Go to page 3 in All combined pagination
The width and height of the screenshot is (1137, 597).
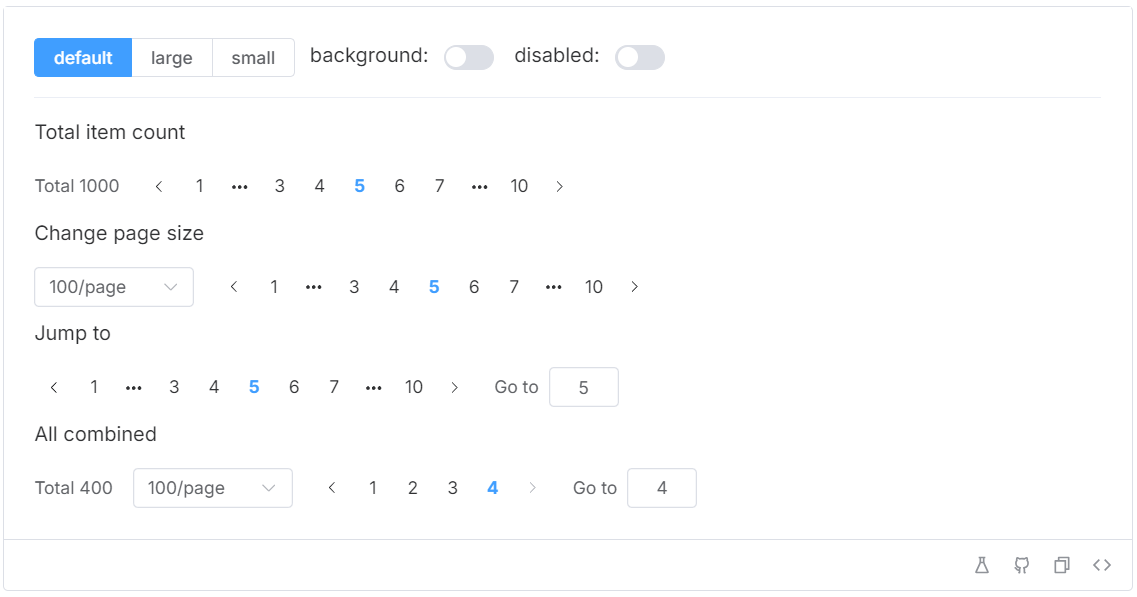[x=452, y=488]
